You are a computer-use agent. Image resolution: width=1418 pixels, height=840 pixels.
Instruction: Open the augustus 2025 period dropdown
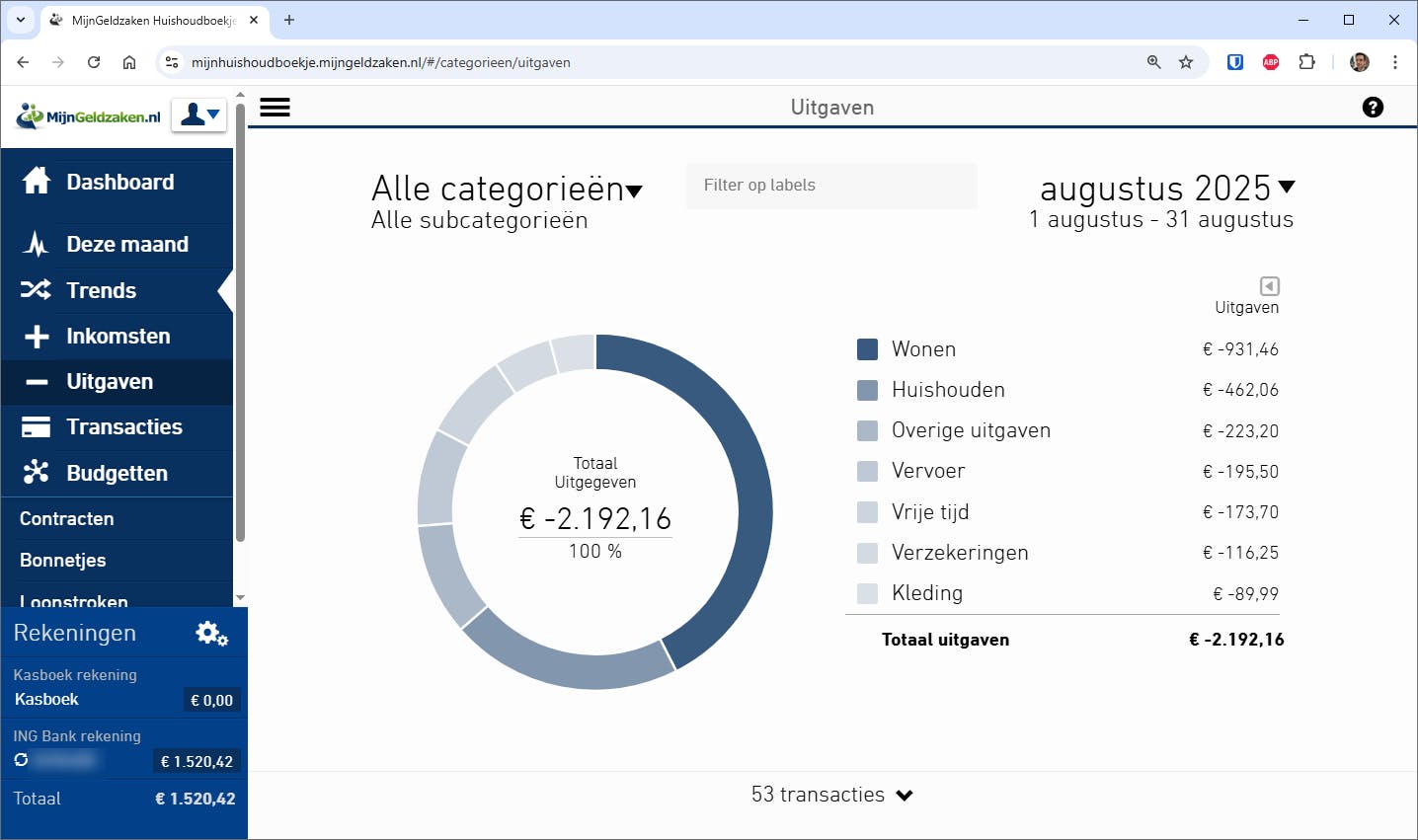(1167, 188)
